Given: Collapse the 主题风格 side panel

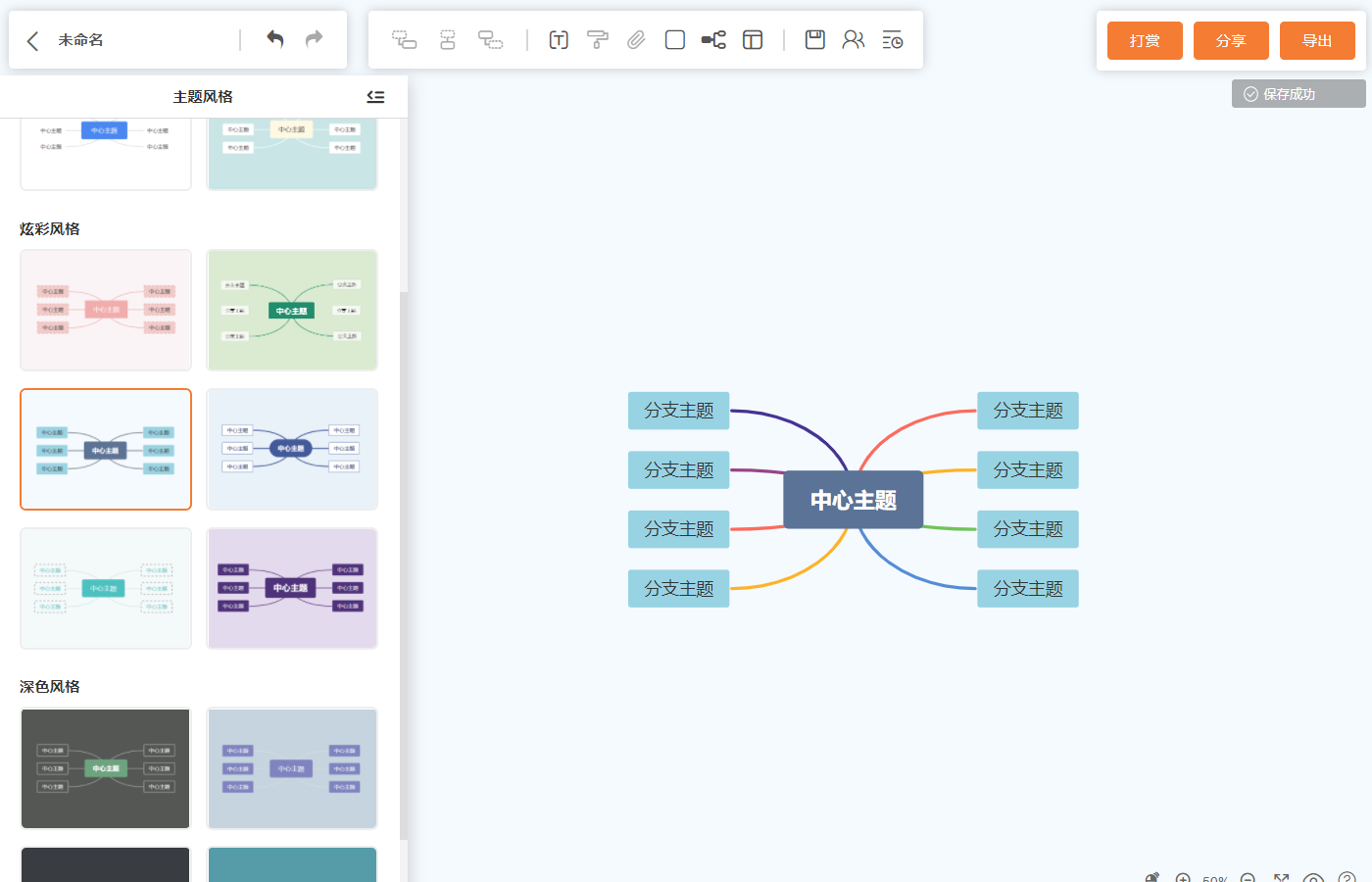Looking at the screenshot, I should 375,96.
